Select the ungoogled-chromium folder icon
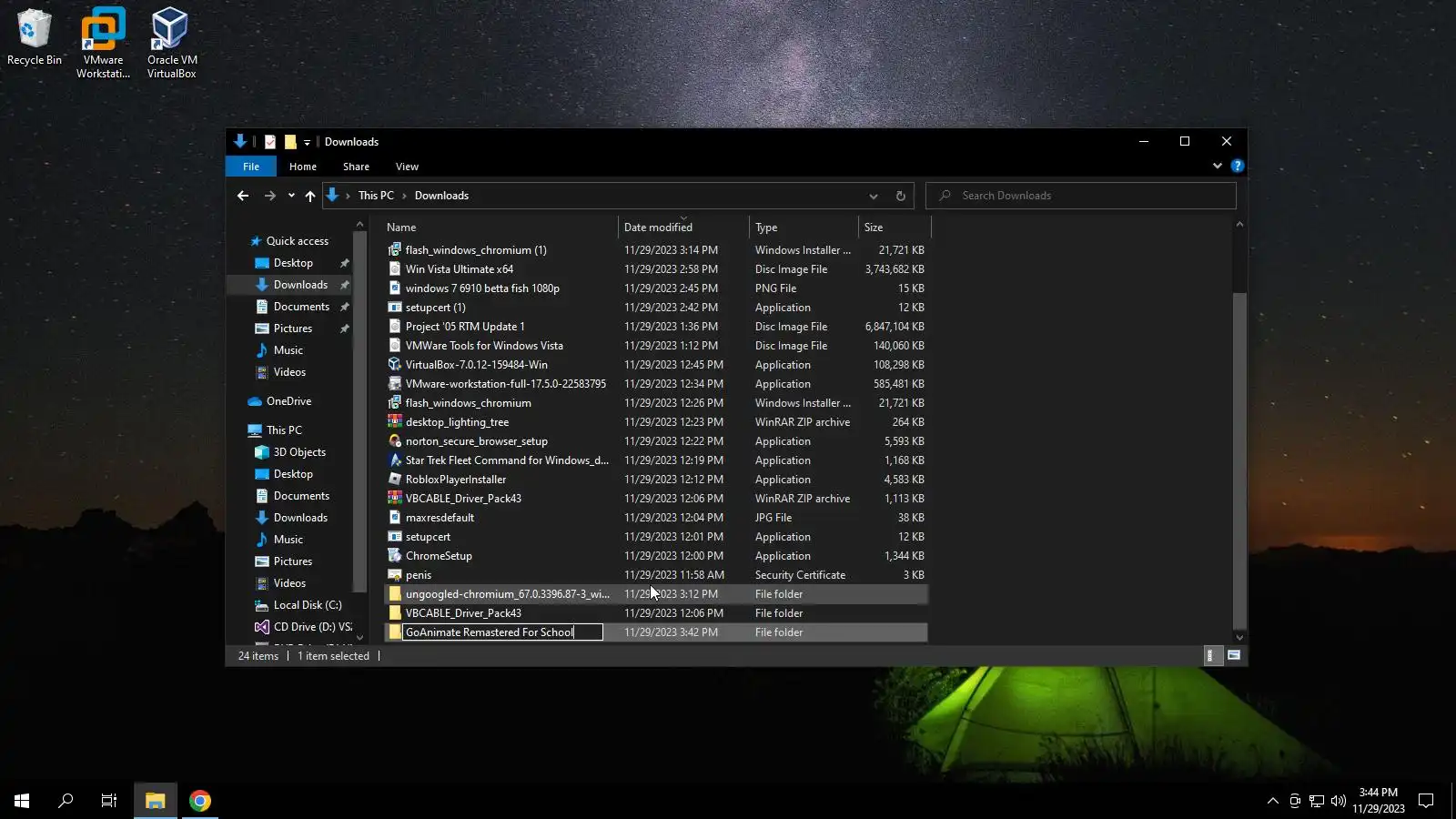 395,594
